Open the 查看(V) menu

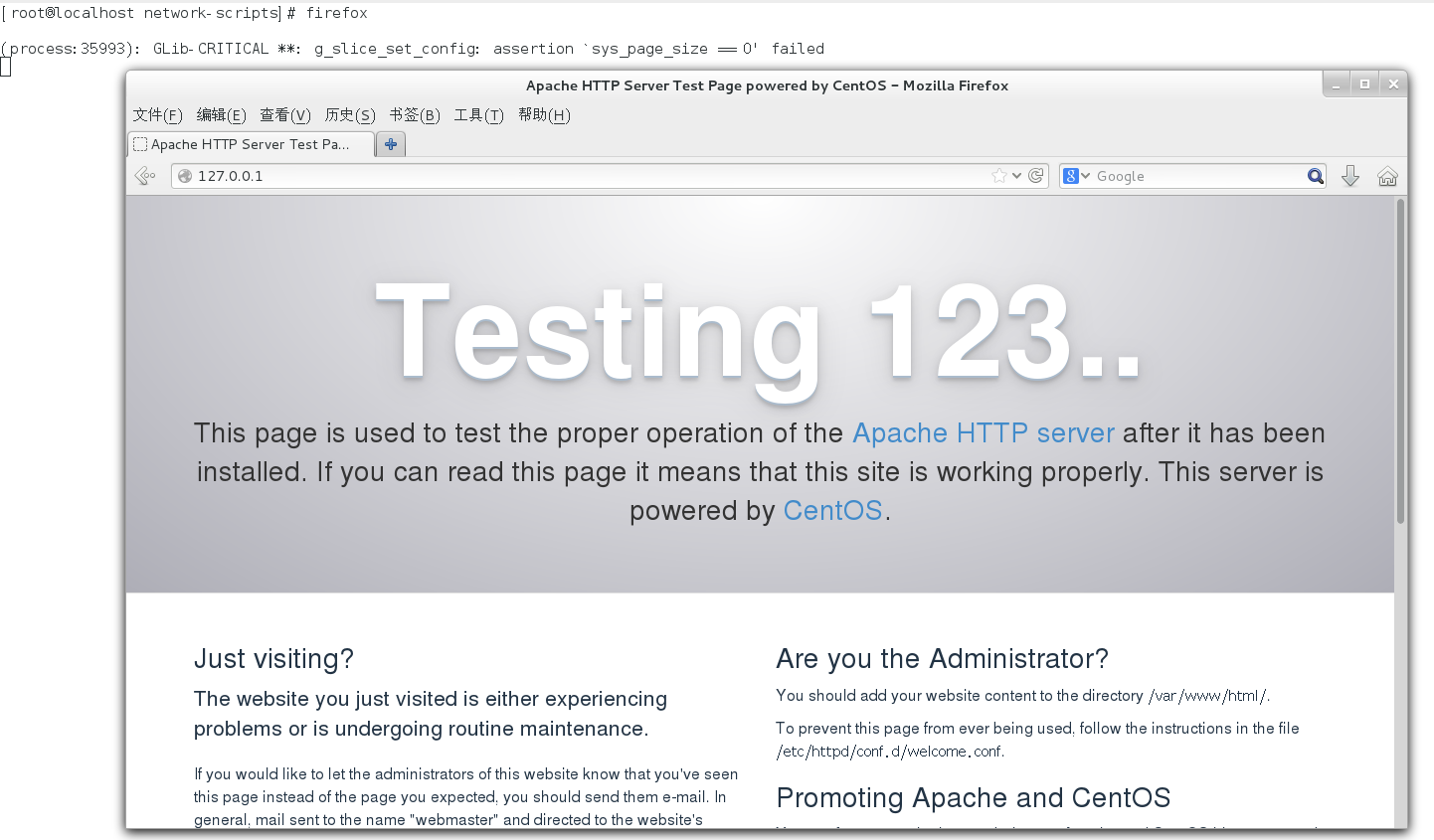[x=285, y=115]
